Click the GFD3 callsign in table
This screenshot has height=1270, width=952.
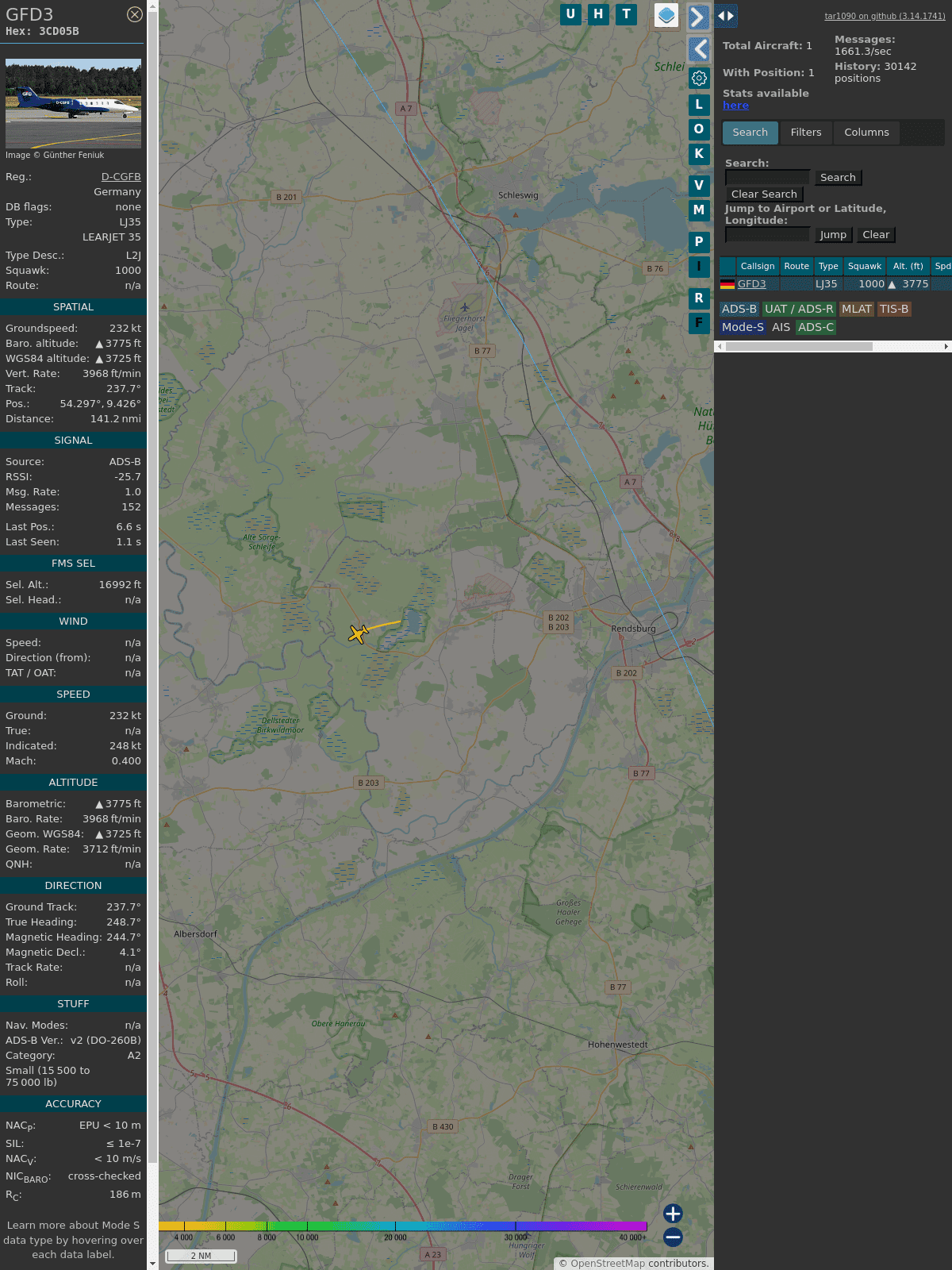click(x=751, y=284)
